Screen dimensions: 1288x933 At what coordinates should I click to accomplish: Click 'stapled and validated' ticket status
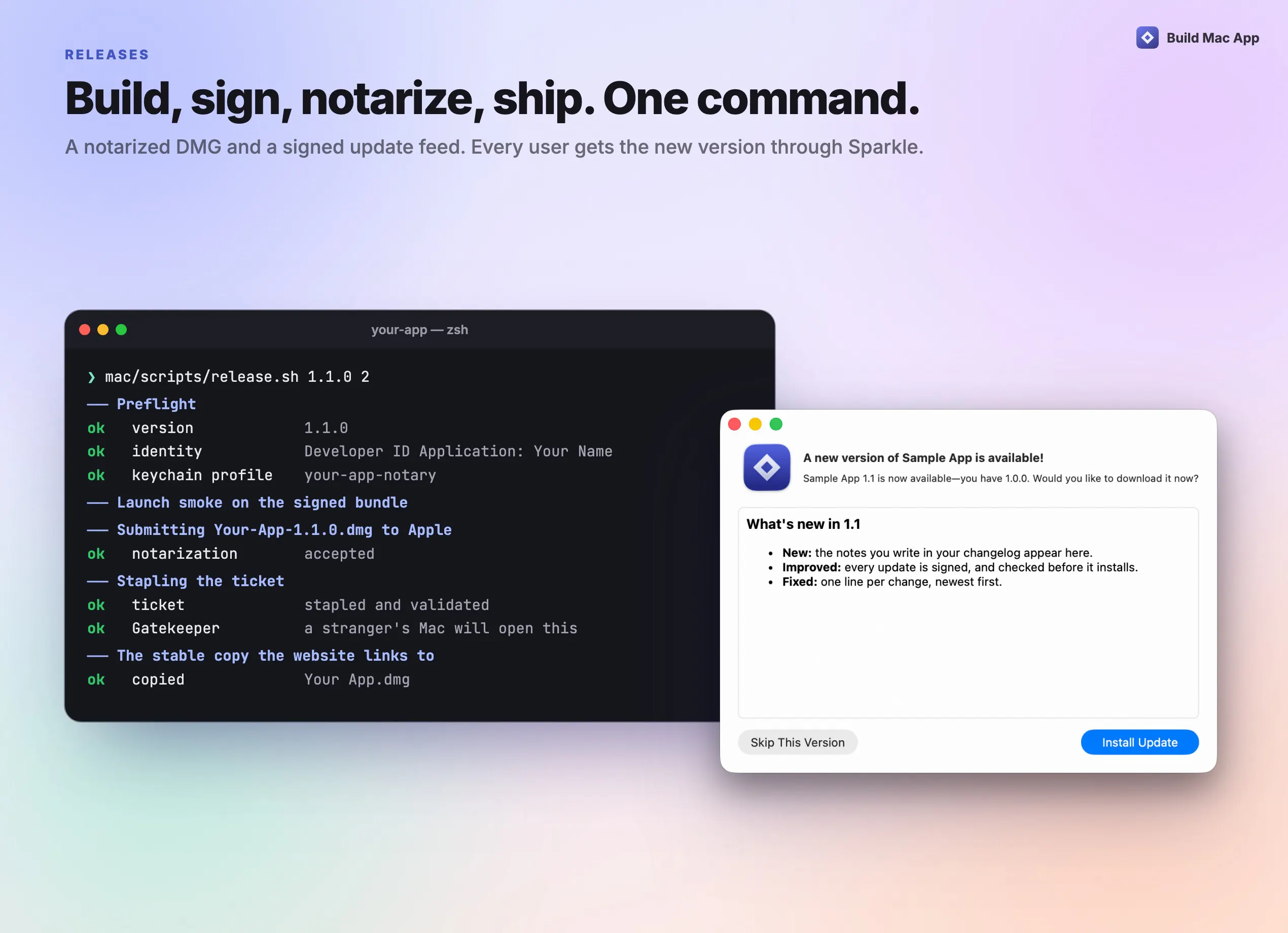[397, 605]
